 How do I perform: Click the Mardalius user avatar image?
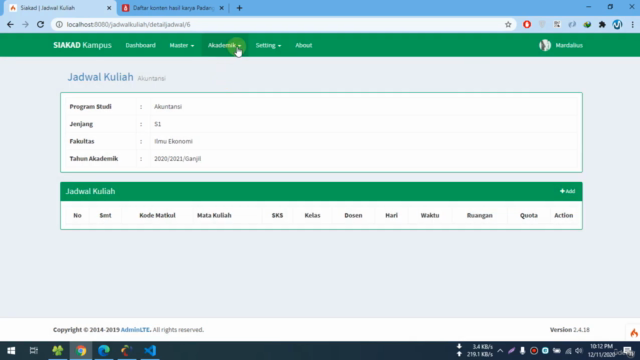[x=545, y=45]
